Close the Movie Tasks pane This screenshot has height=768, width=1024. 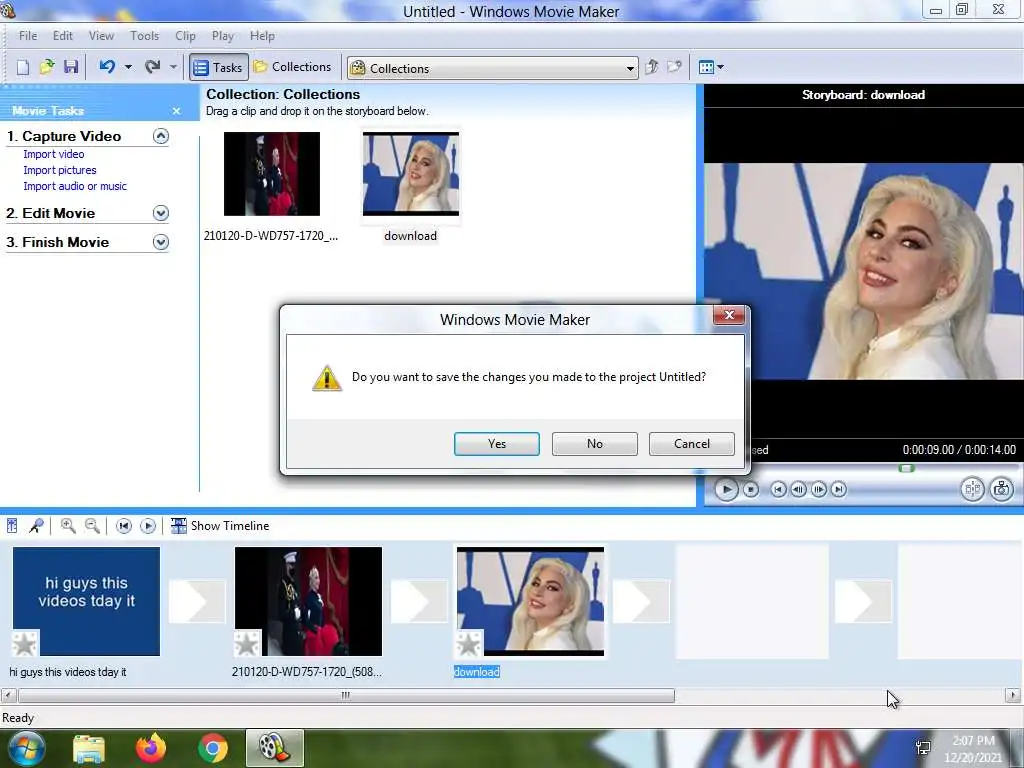(x=176, y=111)
